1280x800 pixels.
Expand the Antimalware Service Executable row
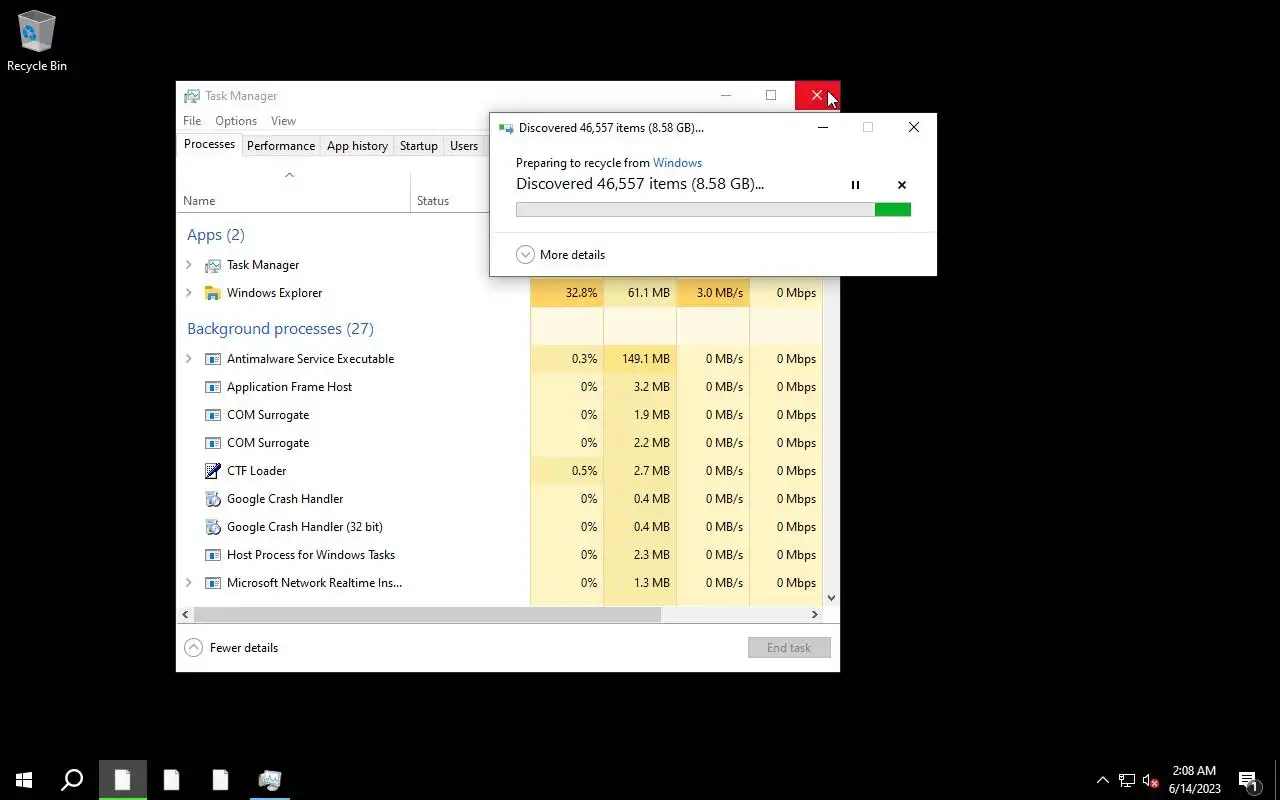pyautogui.click(x=189, y=359)
